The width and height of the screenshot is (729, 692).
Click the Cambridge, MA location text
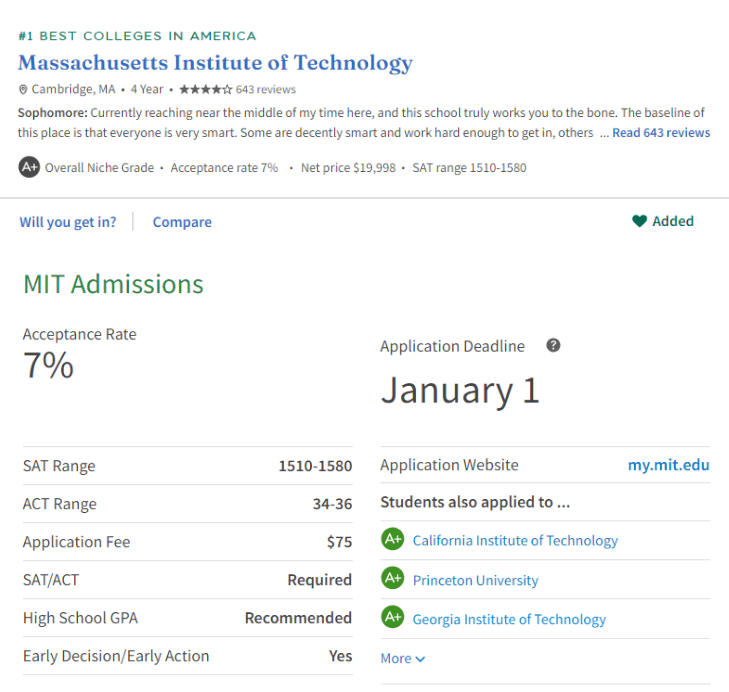click(73, 89)
